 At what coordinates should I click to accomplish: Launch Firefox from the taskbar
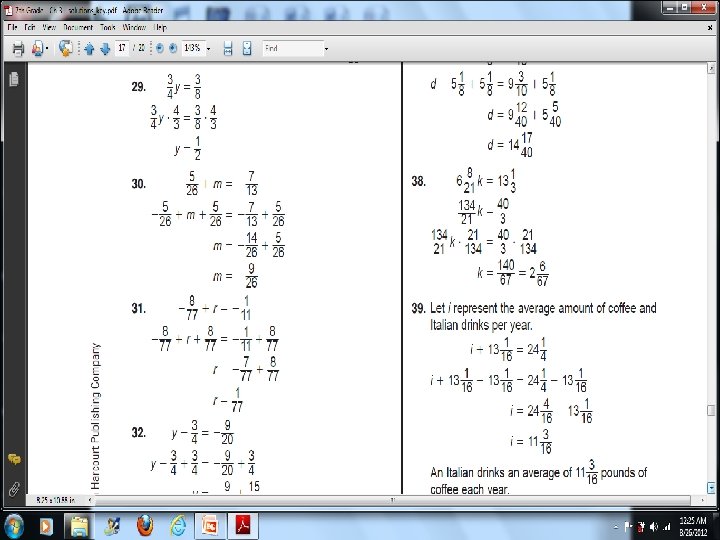click(x=145, y=526)
